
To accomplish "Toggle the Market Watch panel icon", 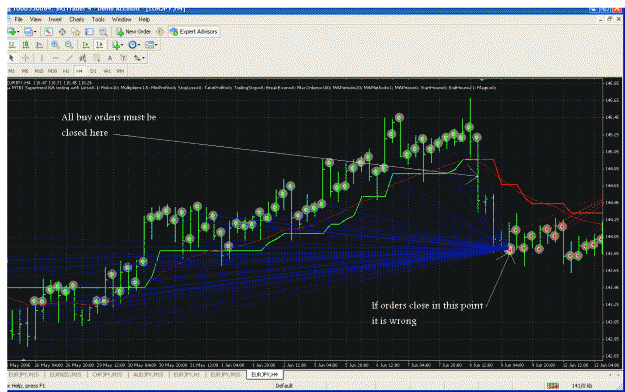I will point(48,32).
